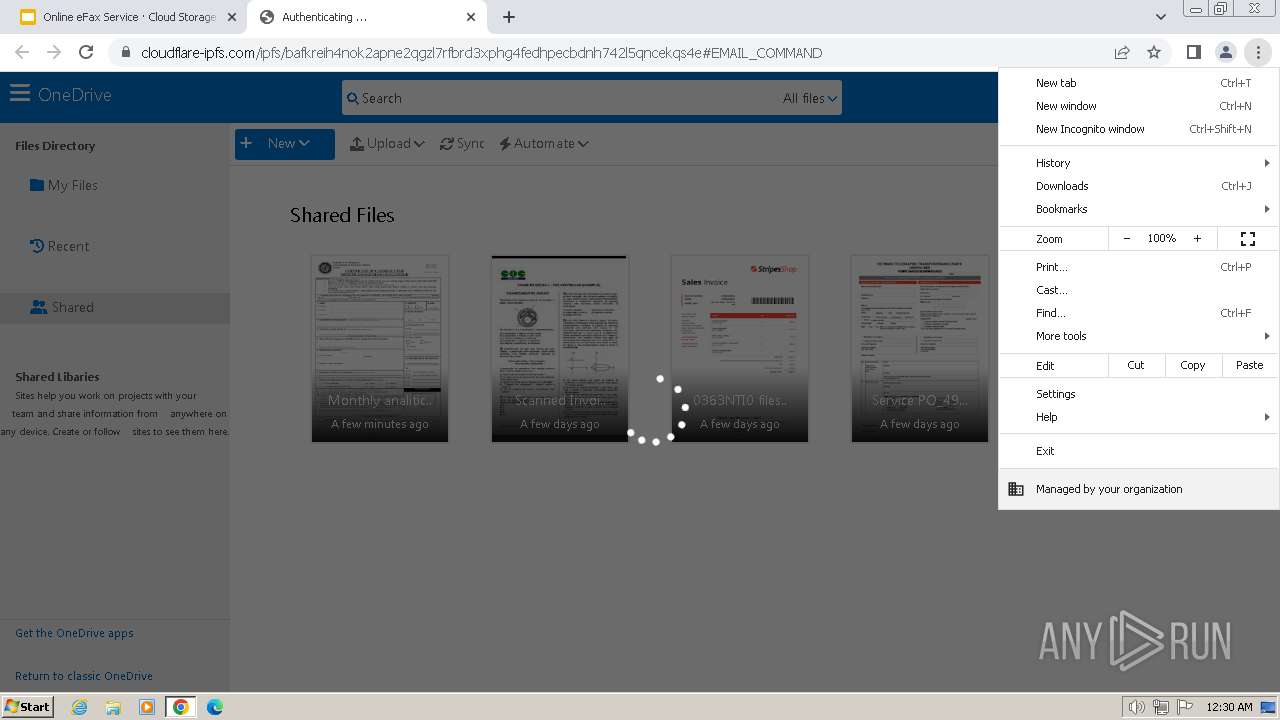Screen dimensions: 1280x720
Task: Open the OneDrive hamburger menu icon
Action: coord(20,94)
